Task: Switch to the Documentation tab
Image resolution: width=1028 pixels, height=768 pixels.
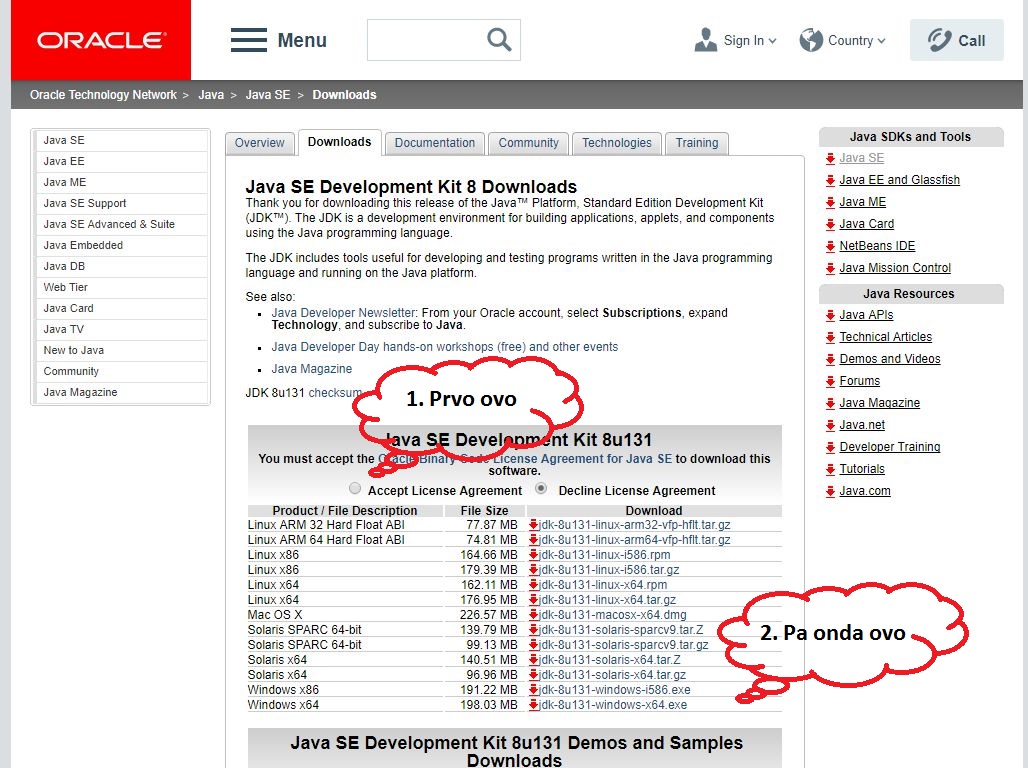Action: pyautogui.click(x=434, y=143)
